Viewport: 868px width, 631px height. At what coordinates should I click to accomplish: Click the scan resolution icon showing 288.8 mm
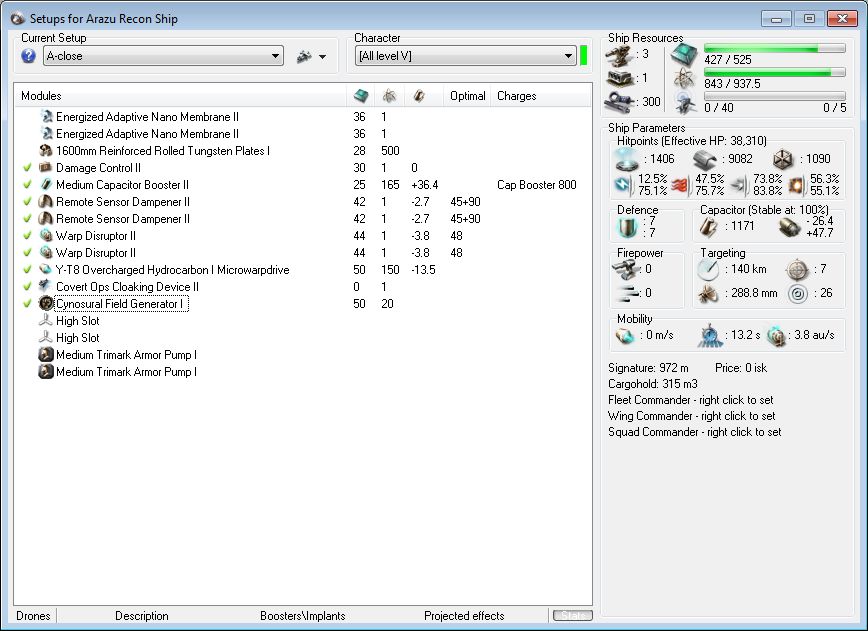pos(708,293)
